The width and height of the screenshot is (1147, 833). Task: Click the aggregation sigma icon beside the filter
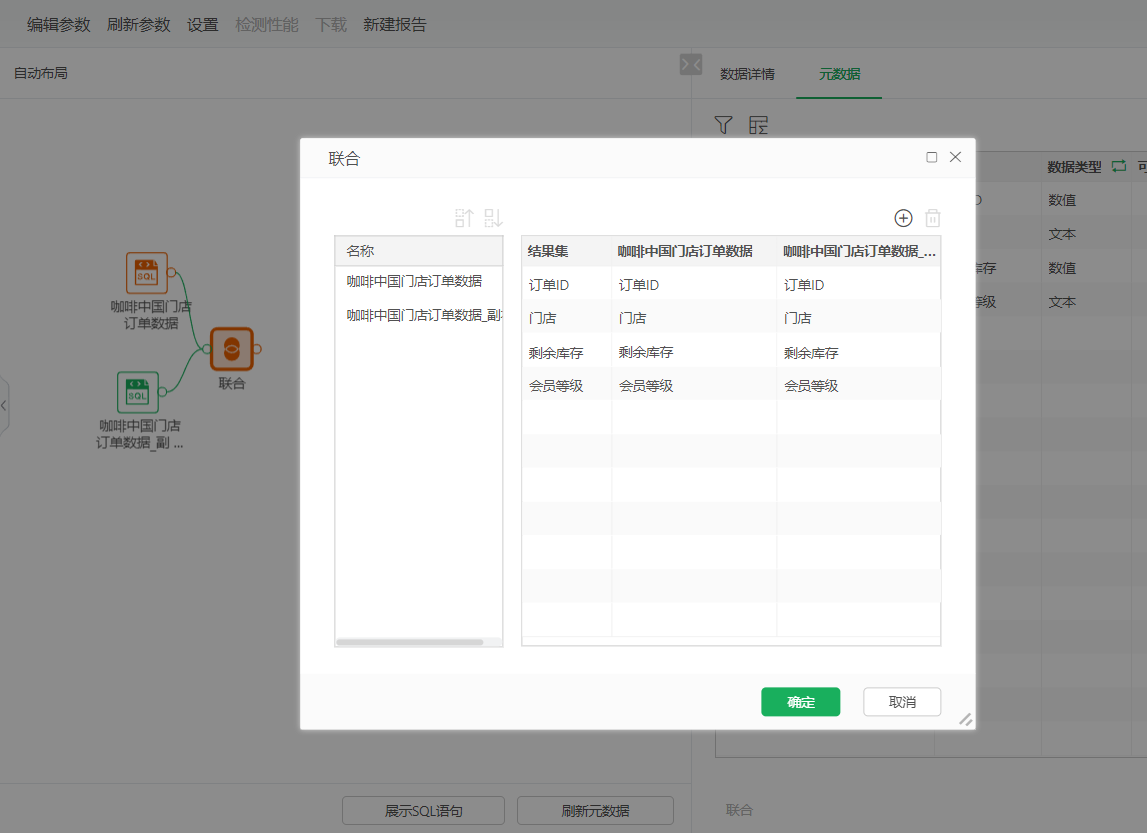click(x=759, y=125)
